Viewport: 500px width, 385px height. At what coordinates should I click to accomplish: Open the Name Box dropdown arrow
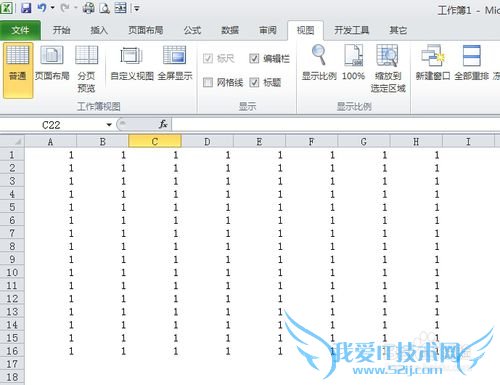click(x=109, y=125)
